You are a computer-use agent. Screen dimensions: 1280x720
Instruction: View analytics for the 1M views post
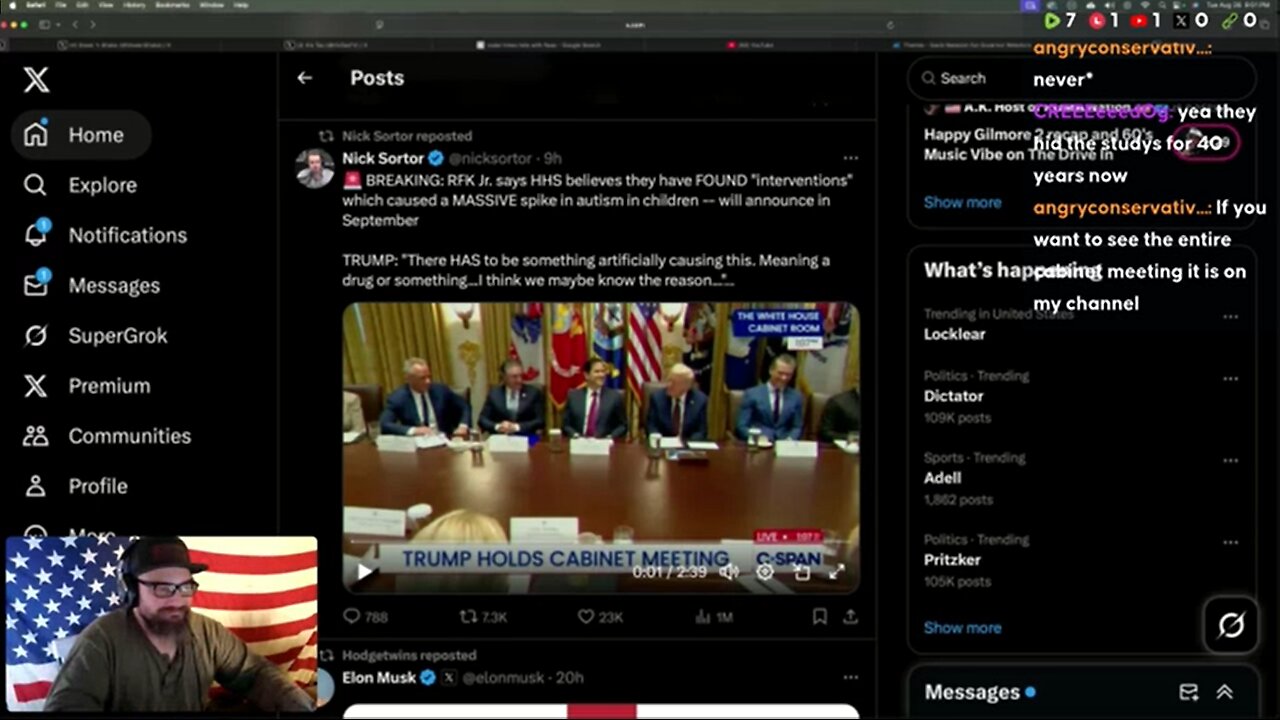pos(713,617)
